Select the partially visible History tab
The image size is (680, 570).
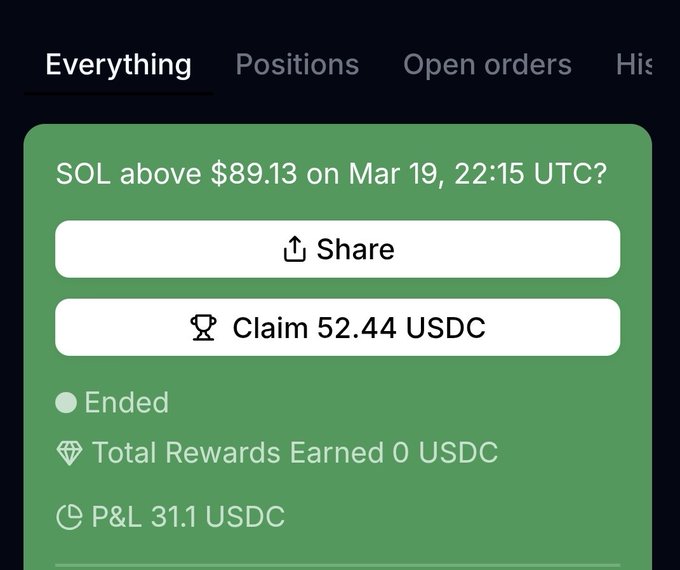(x=634, y=65)
